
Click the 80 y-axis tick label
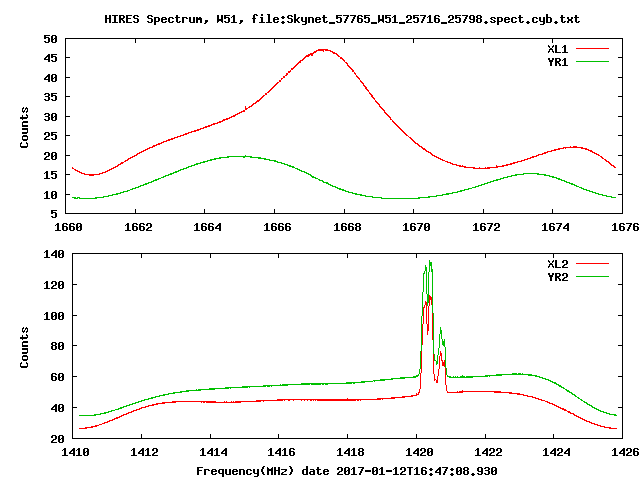click(x=58, y=347)
